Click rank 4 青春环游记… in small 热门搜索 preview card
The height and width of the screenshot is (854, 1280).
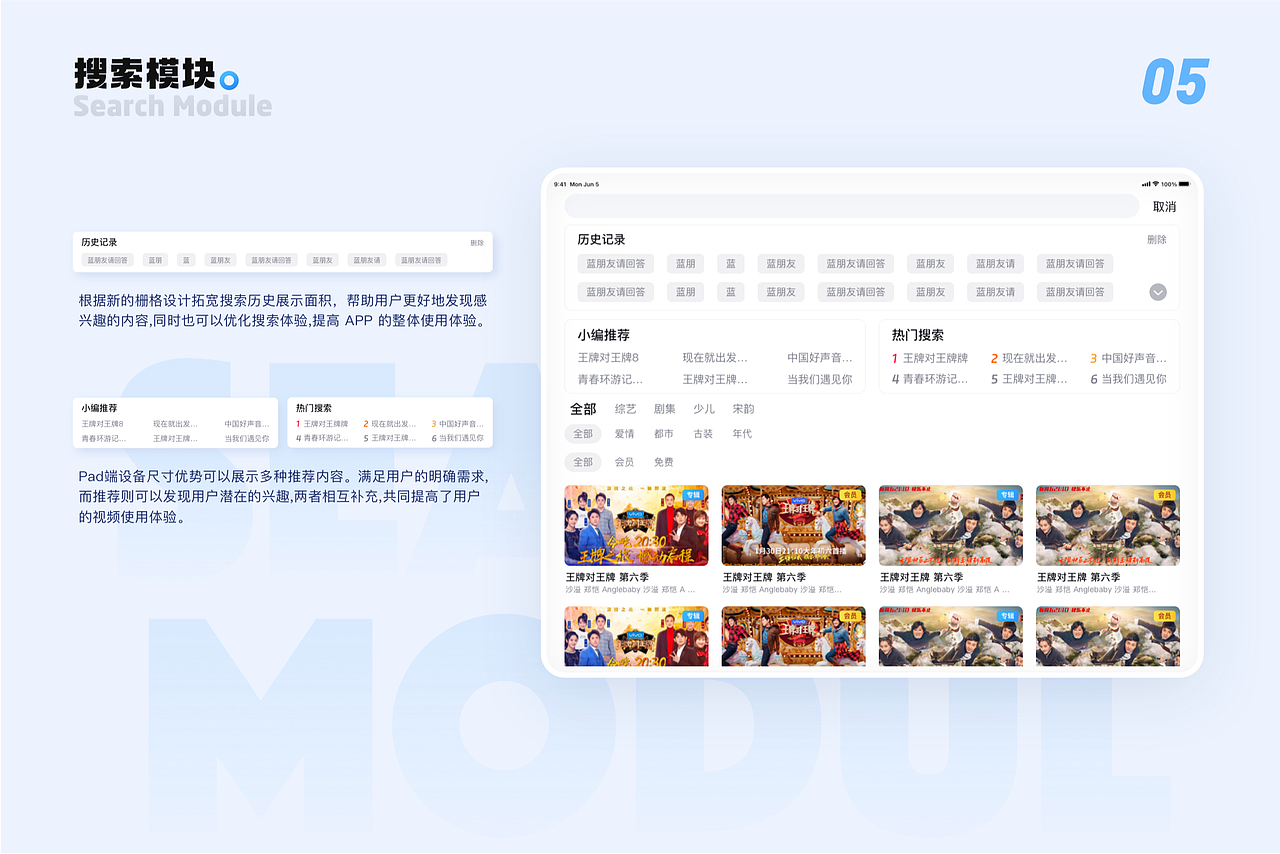(322, 438)
